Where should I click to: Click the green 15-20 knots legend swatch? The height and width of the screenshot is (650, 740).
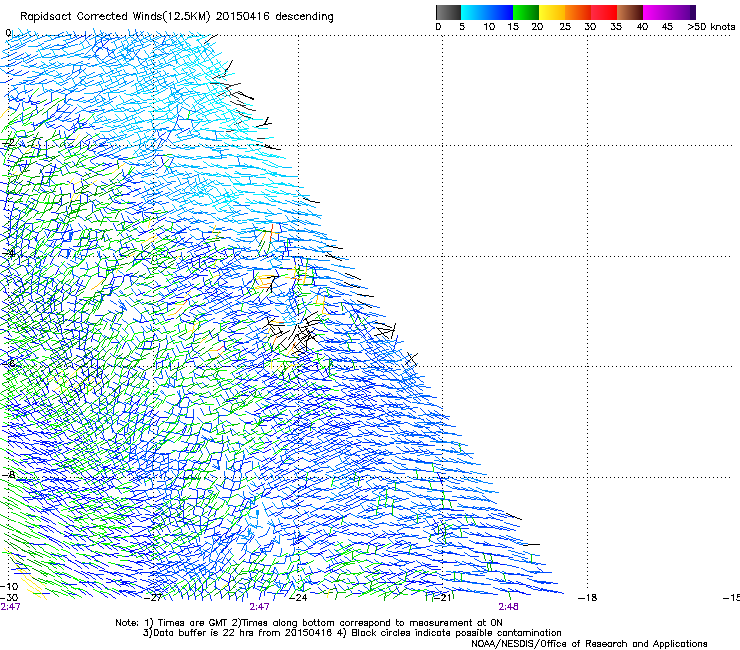[526, 12]
